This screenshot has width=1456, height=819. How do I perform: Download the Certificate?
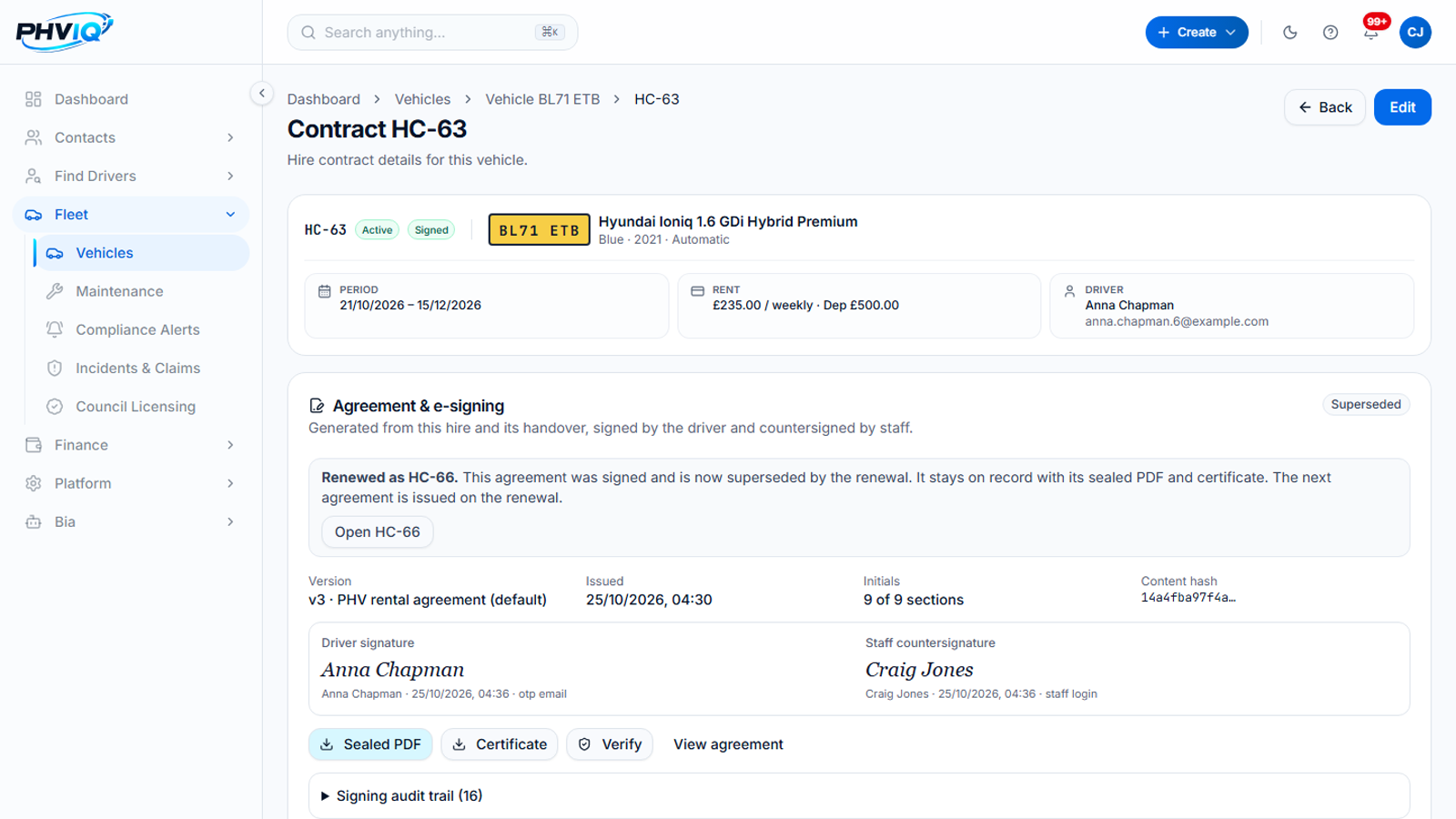point(500,744)
